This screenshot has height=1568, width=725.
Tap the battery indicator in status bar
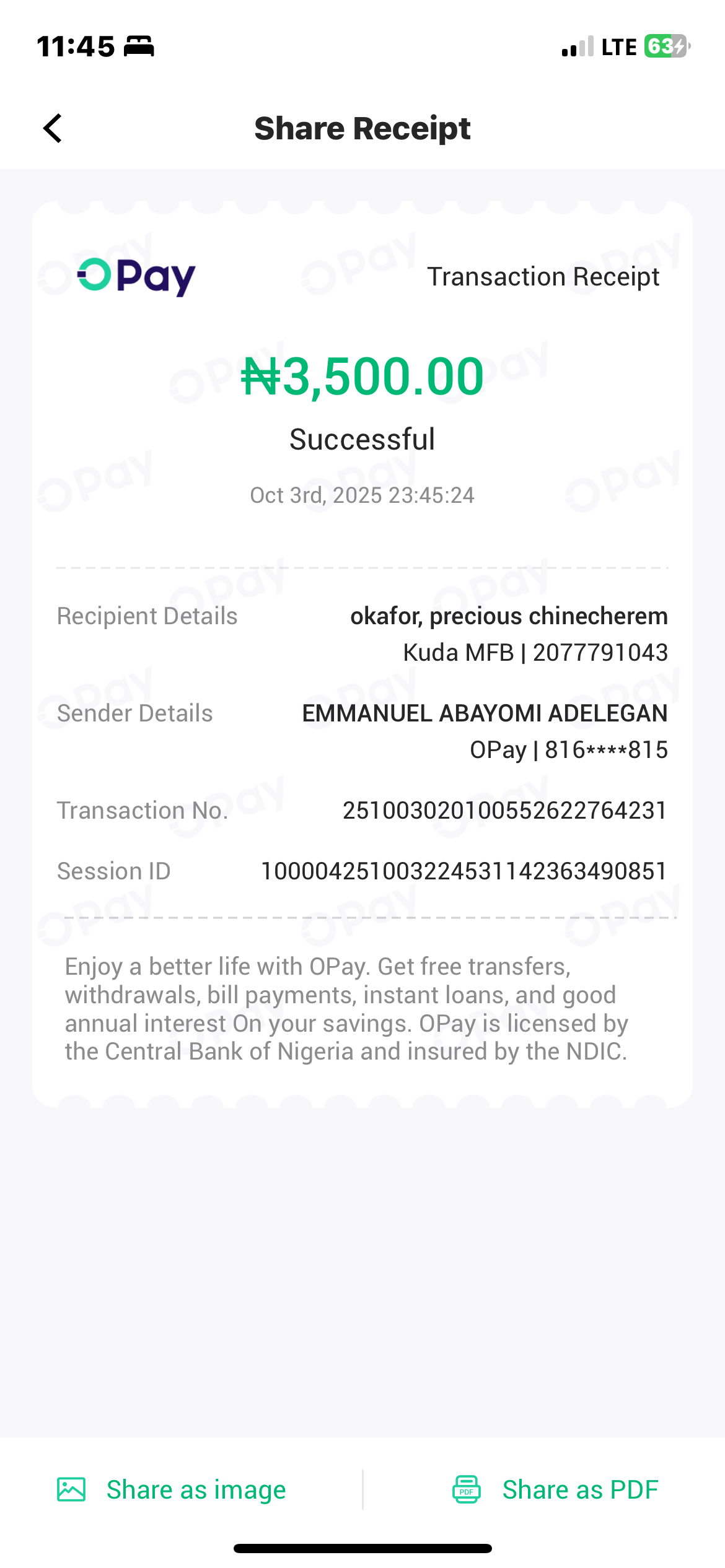click(x=667, y=46)
